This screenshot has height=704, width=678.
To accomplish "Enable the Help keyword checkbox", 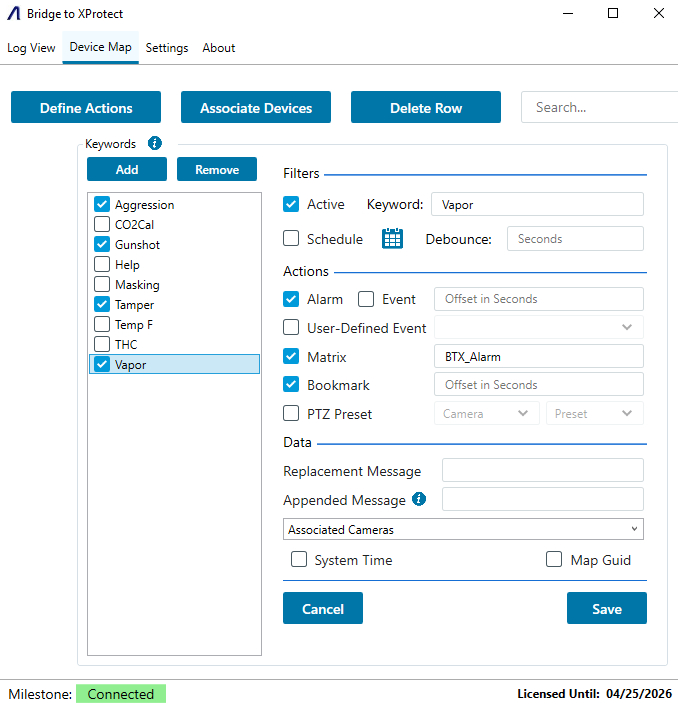I will [x=102, y=264].
